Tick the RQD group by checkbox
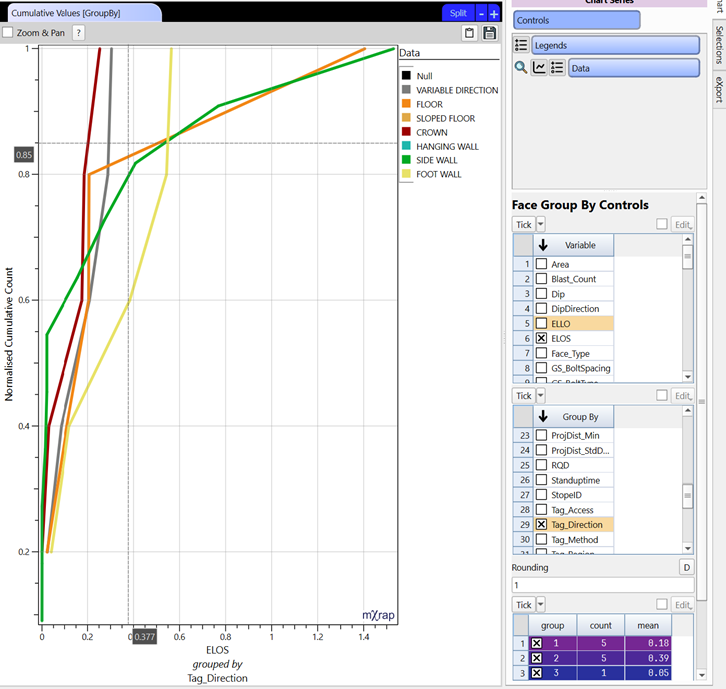The image size is (726, 689). [541, 465]
